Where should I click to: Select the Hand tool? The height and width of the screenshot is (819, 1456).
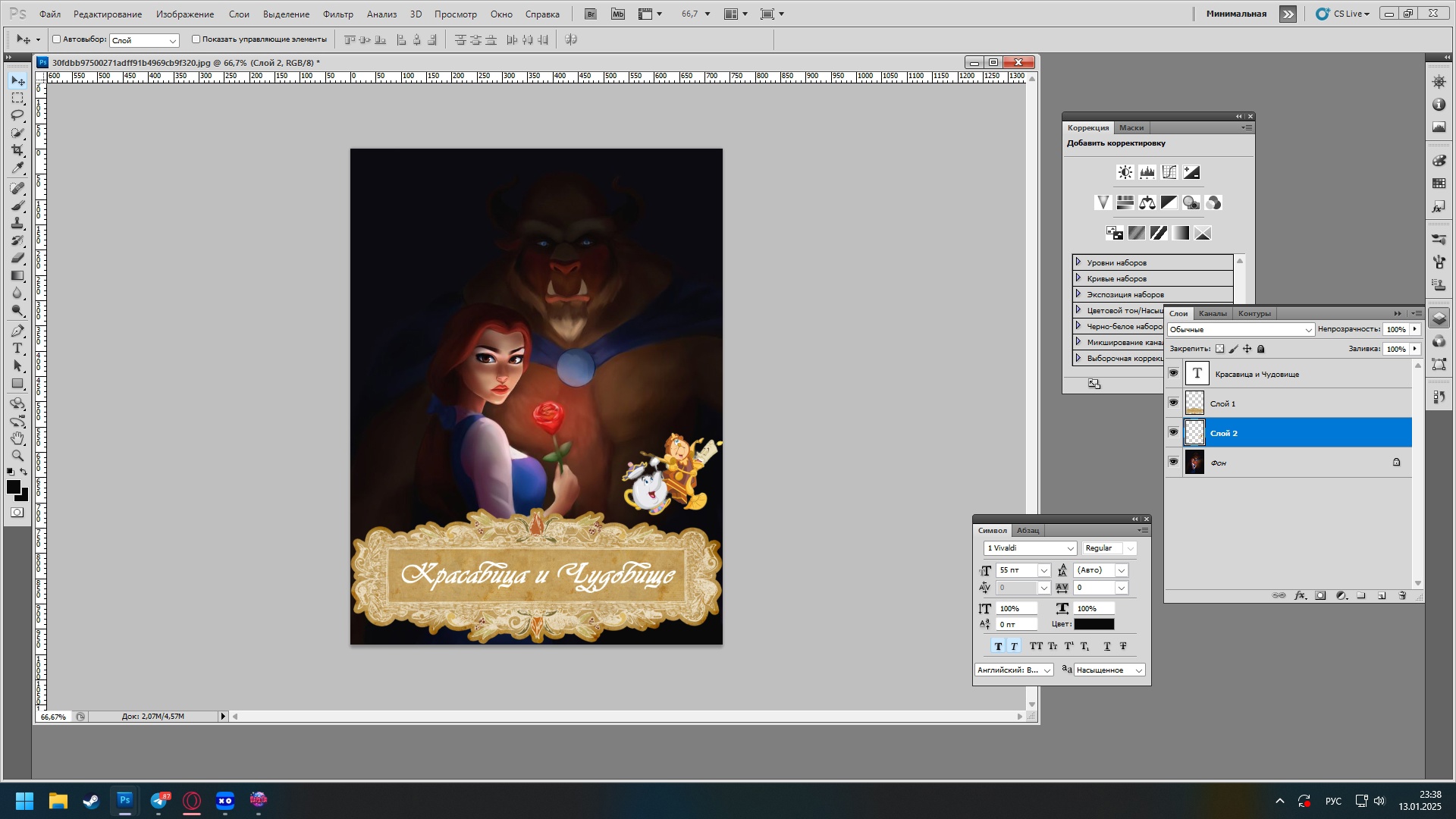[x=17, y=438]
